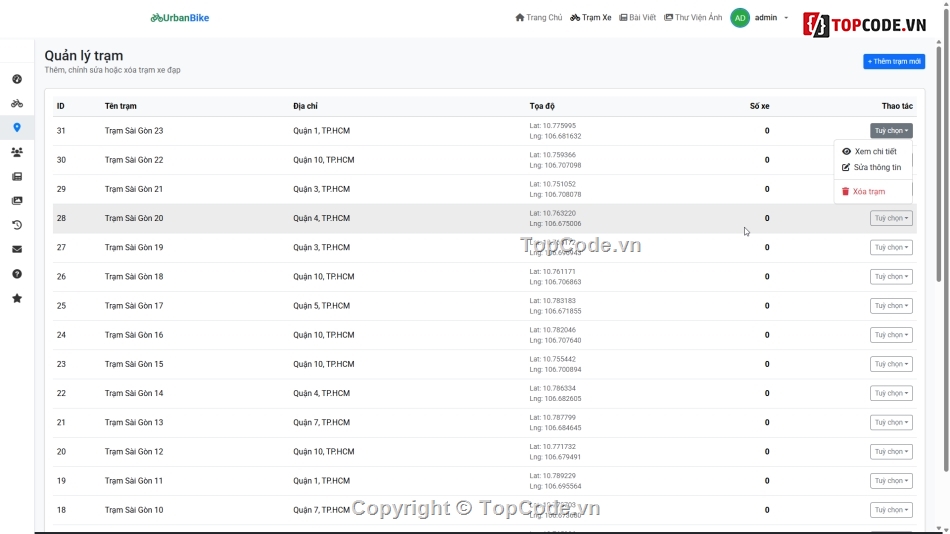
Task: Go to Trang Chủ in top navigation
Action: 539,18
